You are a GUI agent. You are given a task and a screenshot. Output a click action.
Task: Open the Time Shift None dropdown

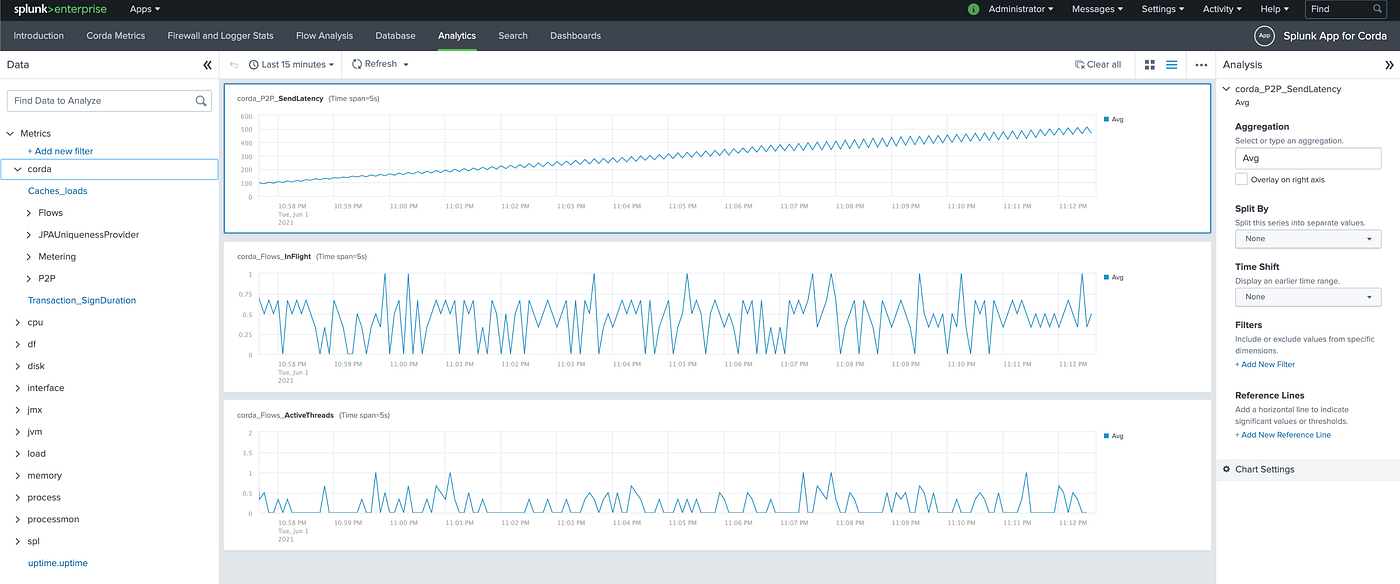(1308, 297)
